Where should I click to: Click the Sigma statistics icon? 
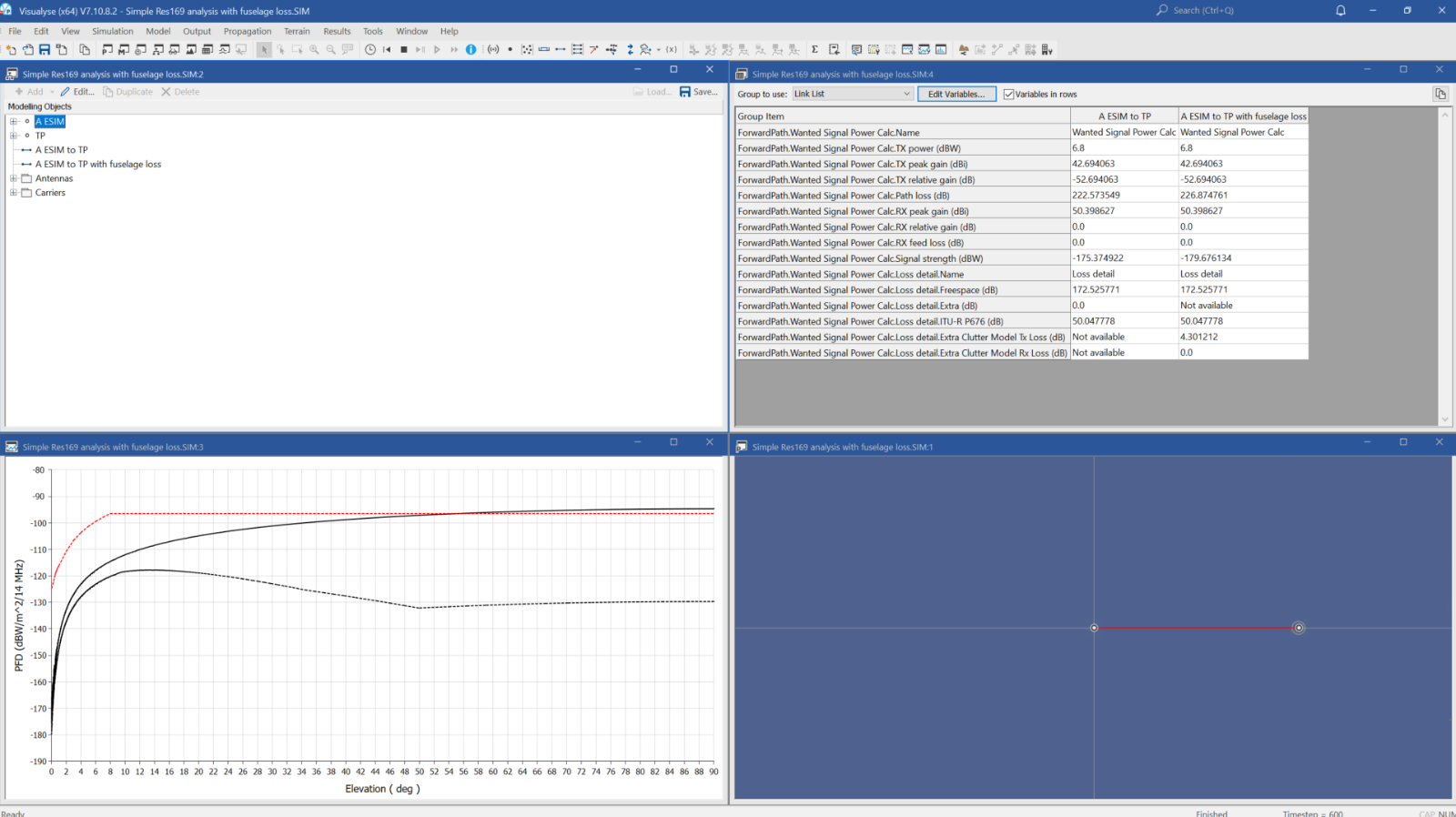pos(814,50)
